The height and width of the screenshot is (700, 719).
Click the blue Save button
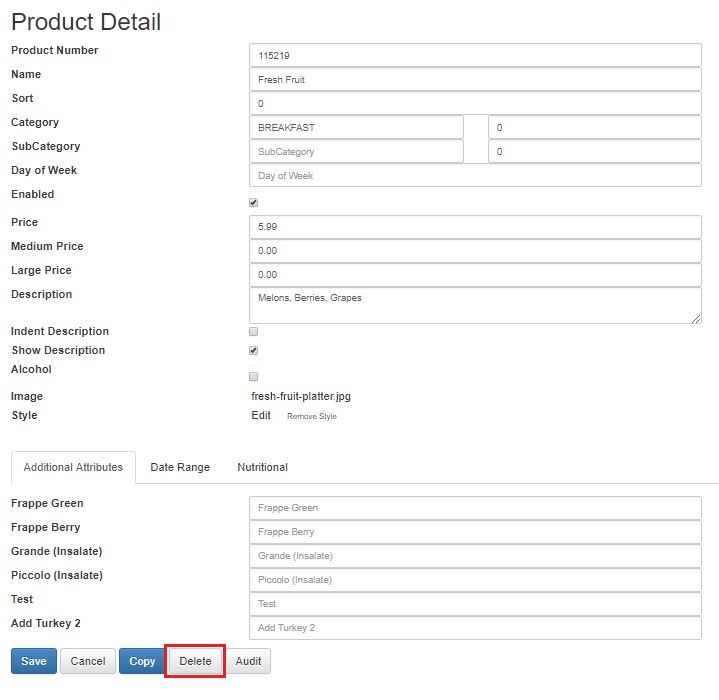(34, 661)
